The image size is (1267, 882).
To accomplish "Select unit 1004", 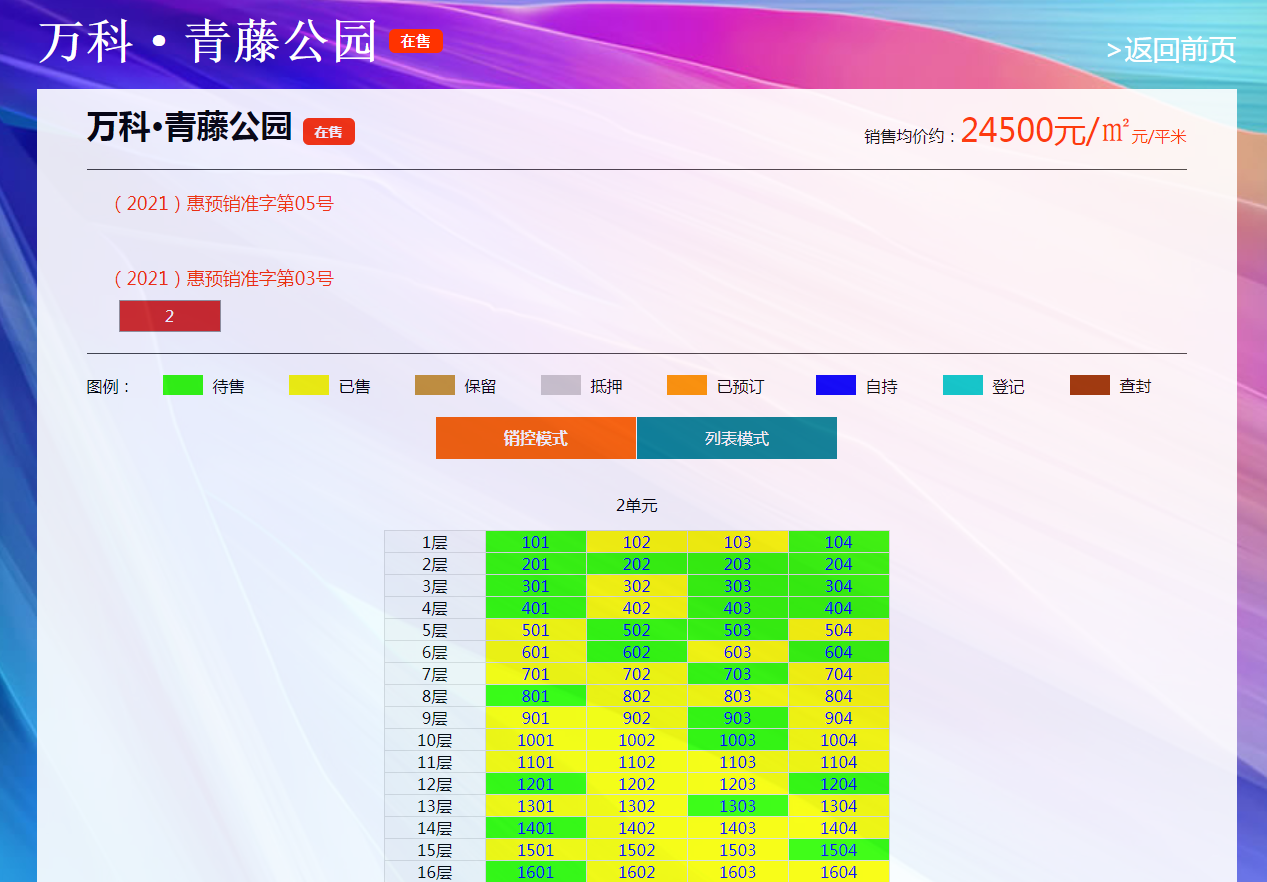I will pos(839,740).
